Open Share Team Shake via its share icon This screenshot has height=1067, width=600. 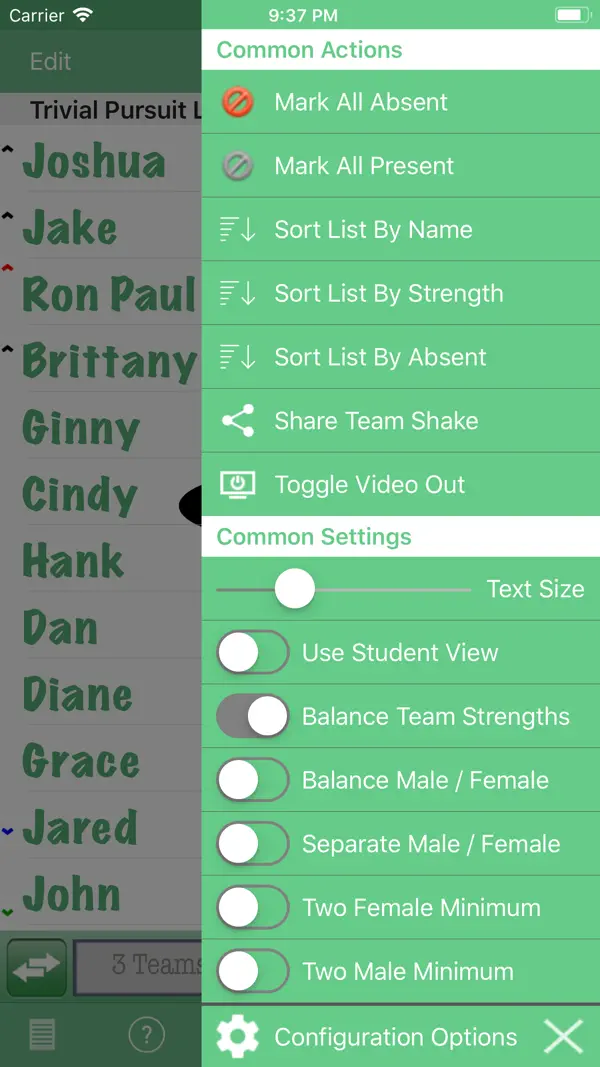237,420
